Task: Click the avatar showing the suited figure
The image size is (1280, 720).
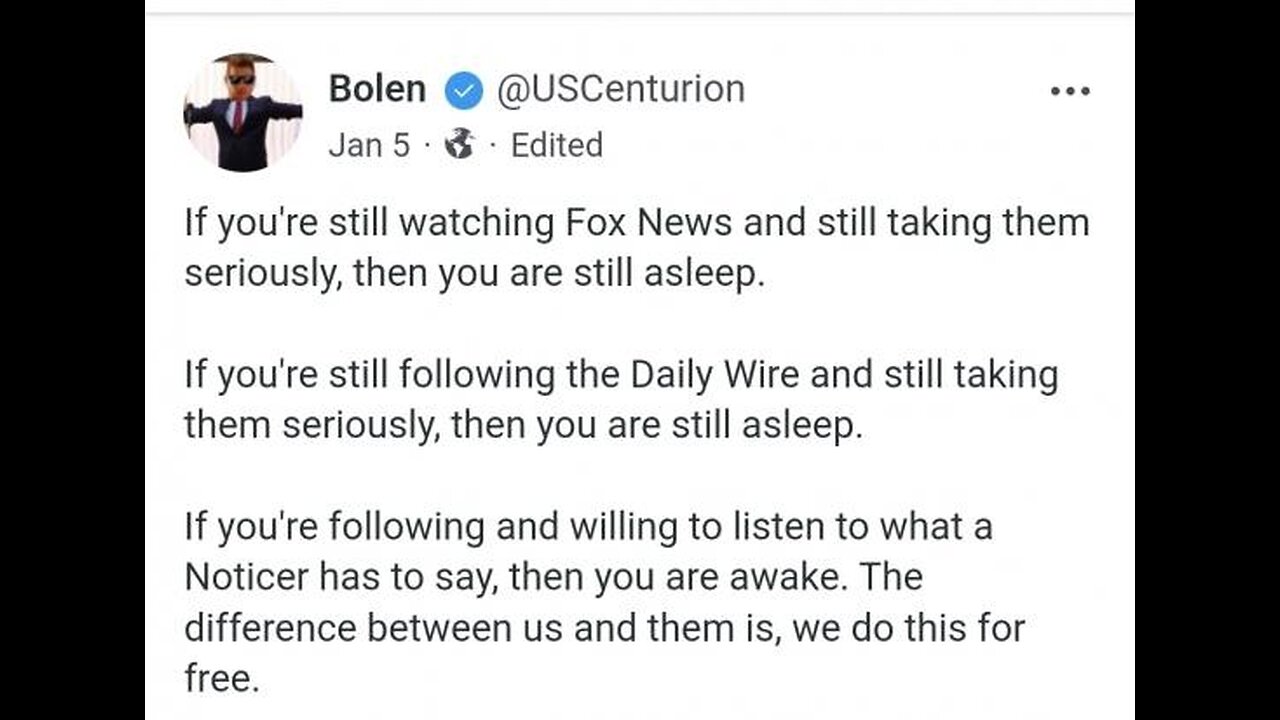Action: [242, 110]
